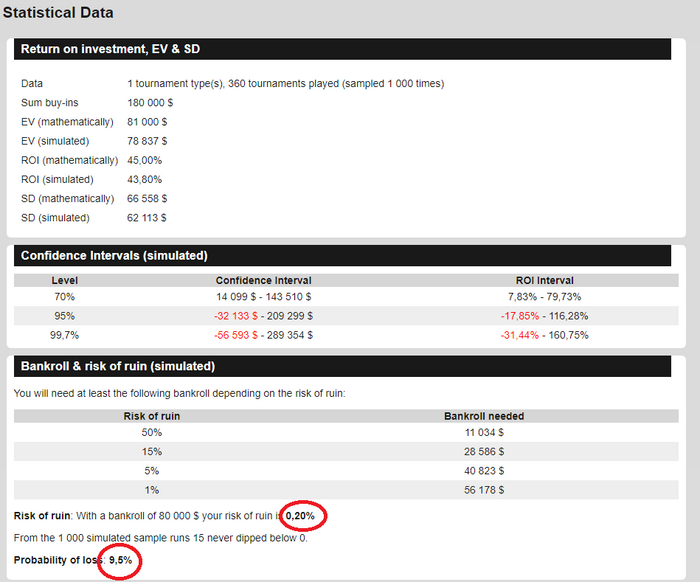Select the Sum buy-ins value 180 000 $
Image resolution: width=700 pixels, height=582 pixels.
150,103
